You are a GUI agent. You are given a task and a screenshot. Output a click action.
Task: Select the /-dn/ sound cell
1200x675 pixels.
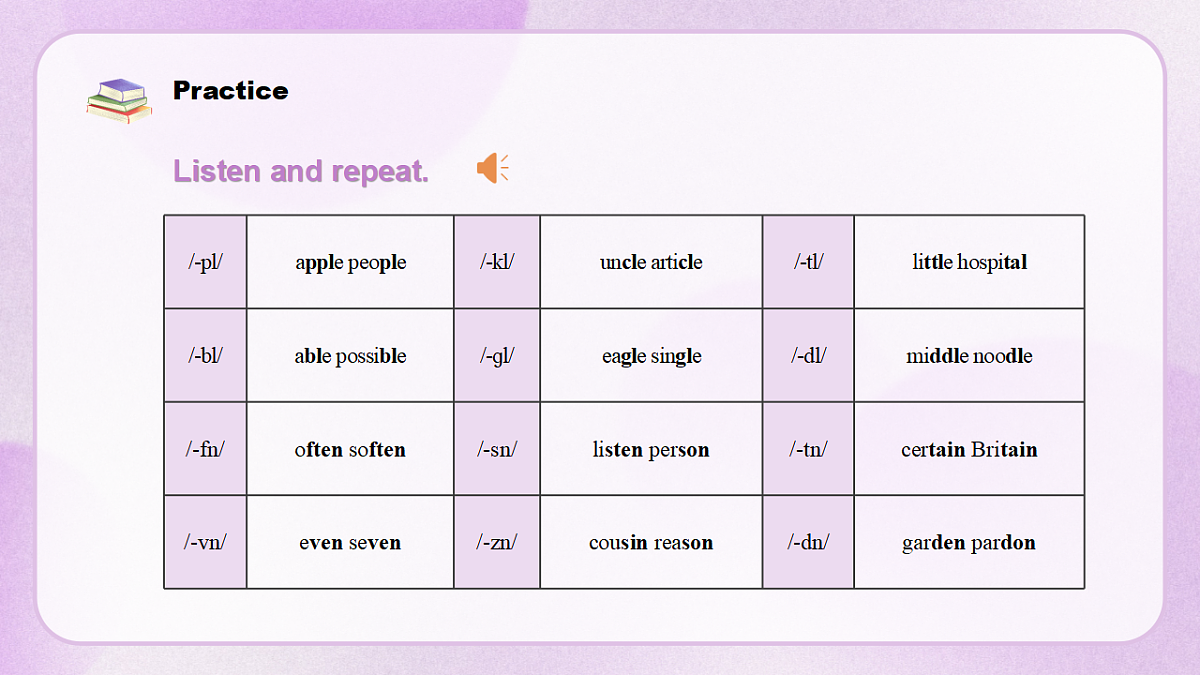808,542
